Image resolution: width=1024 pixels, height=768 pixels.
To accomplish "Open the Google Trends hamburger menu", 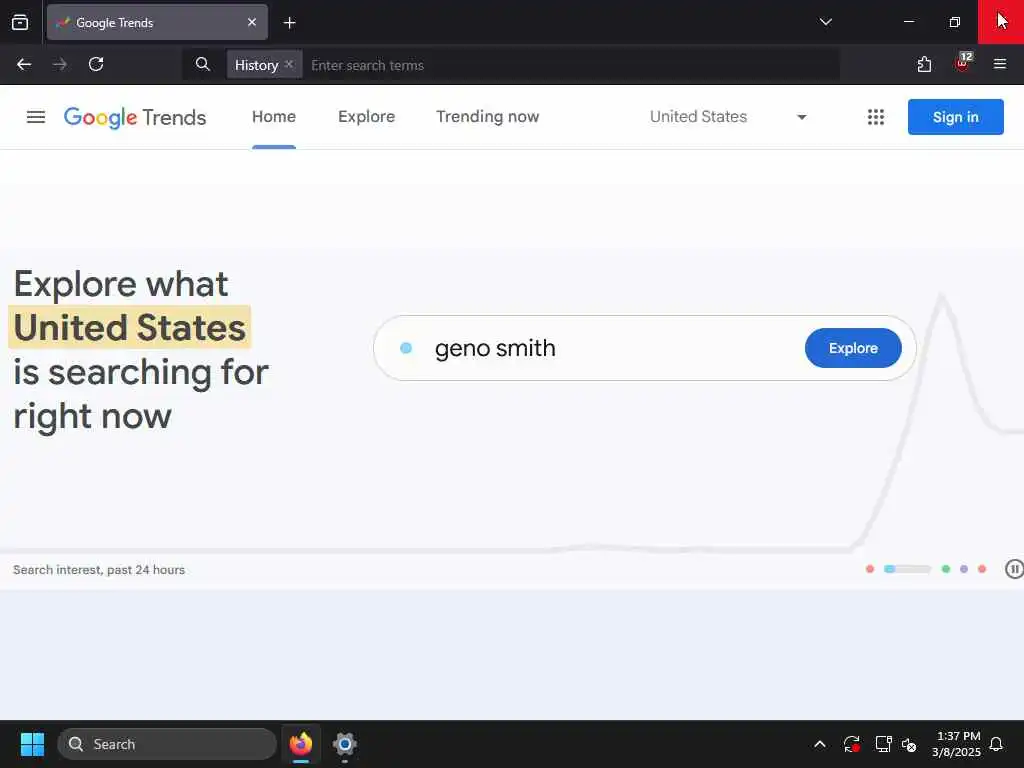I will (x=36, y=117).
